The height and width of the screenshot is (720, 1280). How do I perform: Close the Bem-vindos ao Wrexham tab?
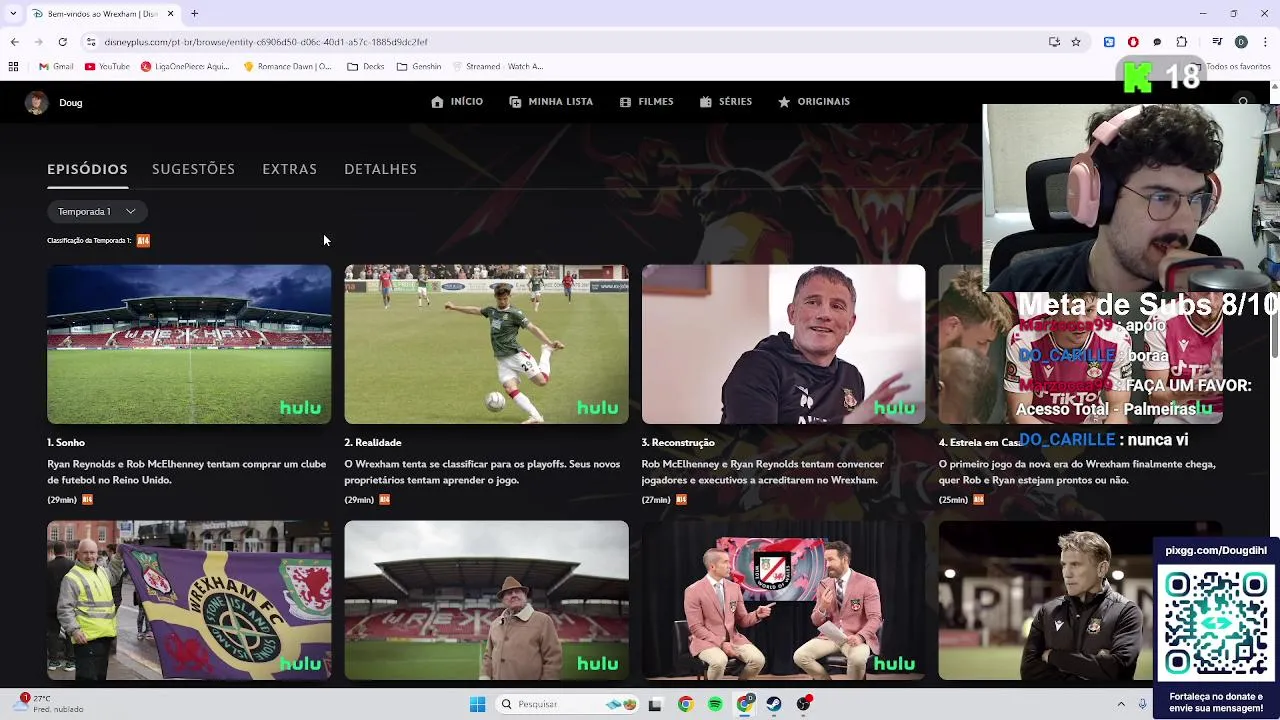(170, 14)
